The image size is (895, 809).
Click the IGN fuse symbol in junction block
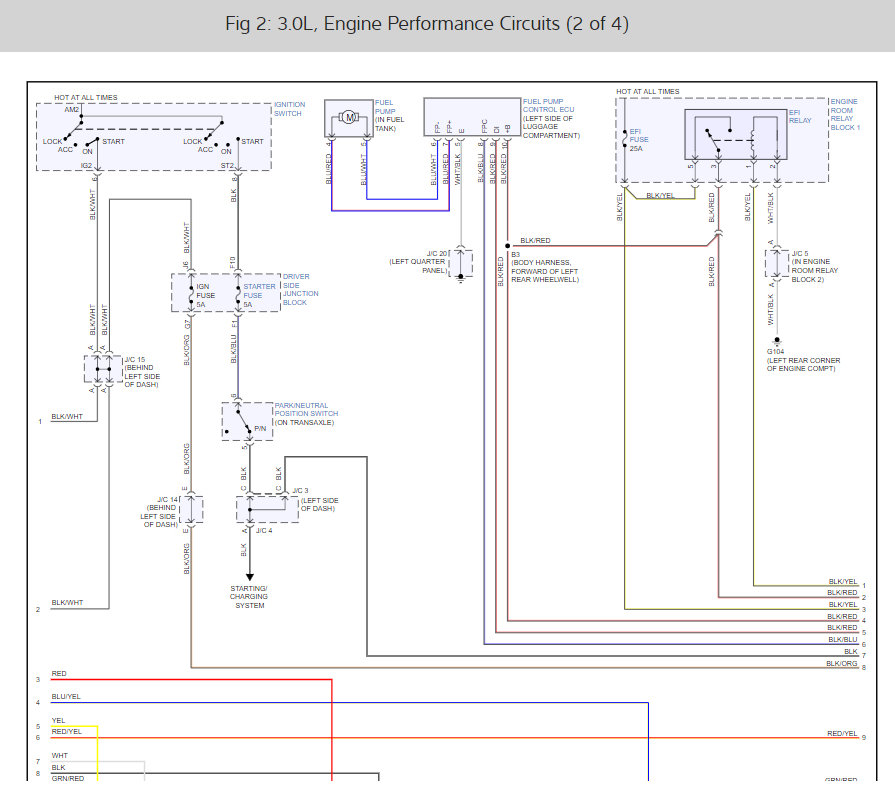191,293
